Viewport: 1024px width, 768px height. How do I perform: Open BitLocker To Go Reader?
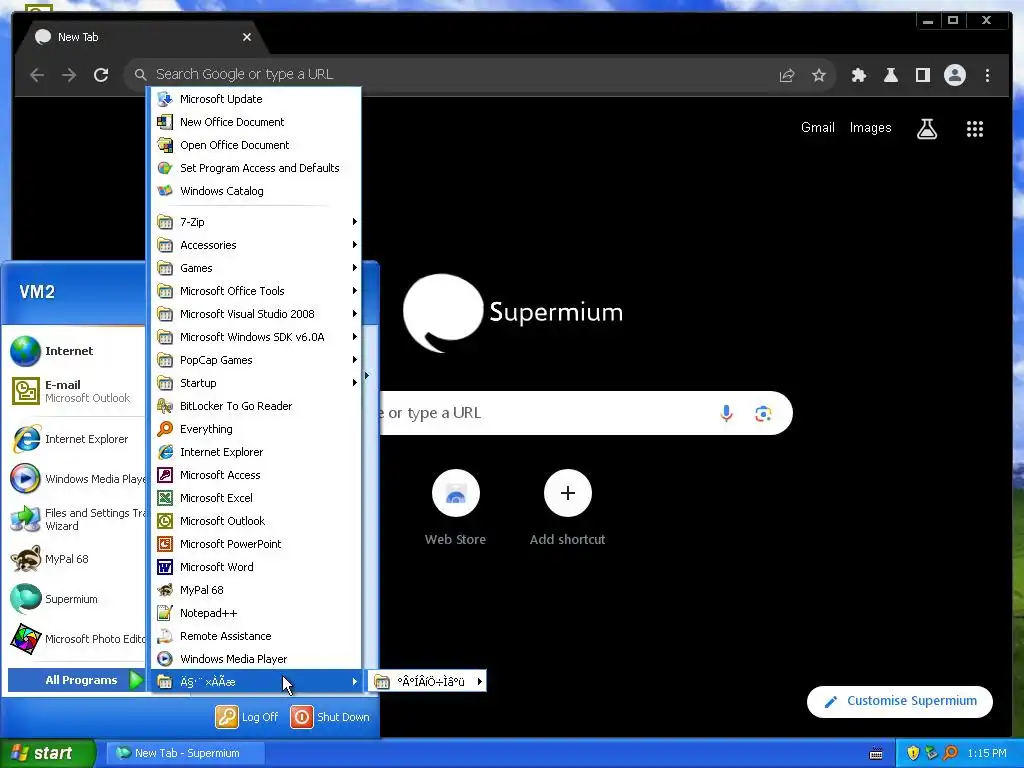point(256,406)
